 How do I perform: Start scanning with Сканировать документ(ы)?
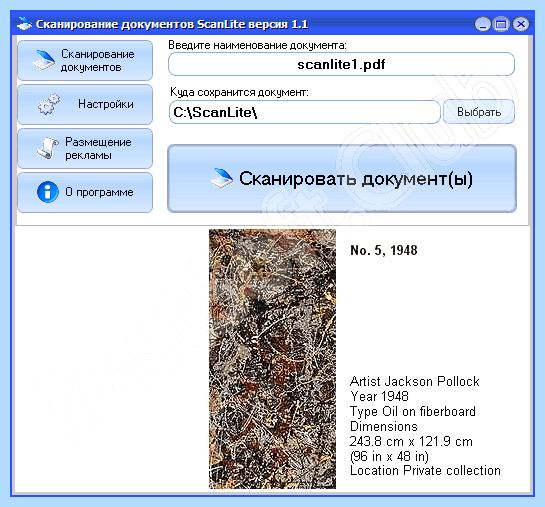click(342, 179)
